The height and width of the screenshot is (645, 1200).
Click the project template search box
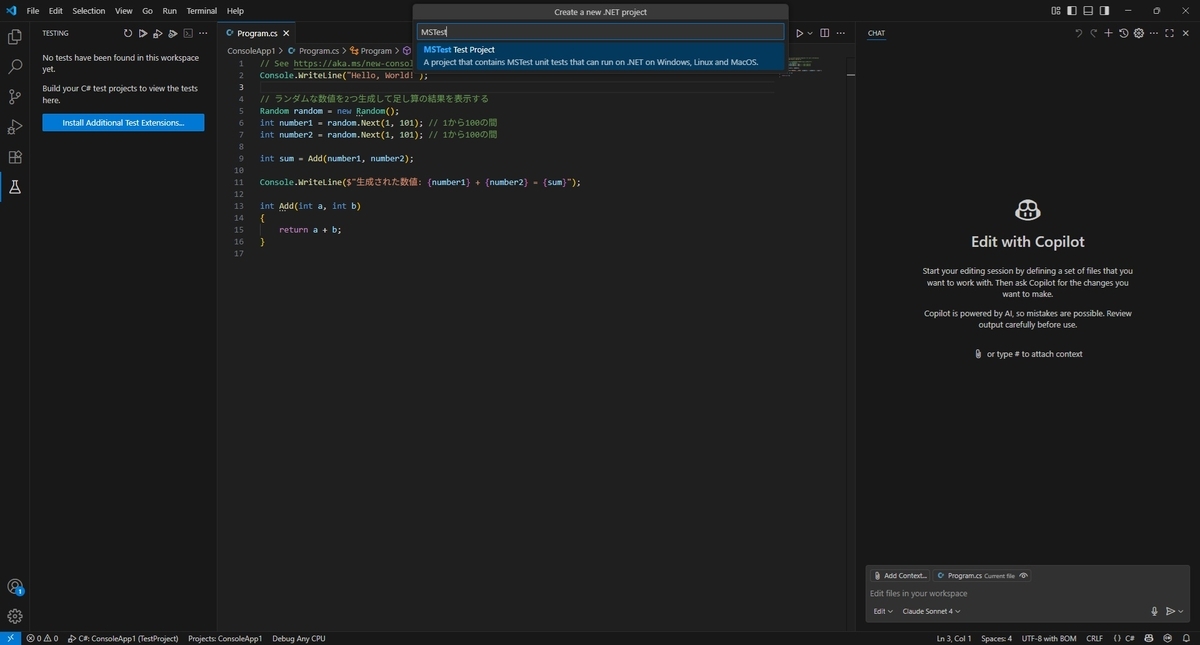coord(600,32)
